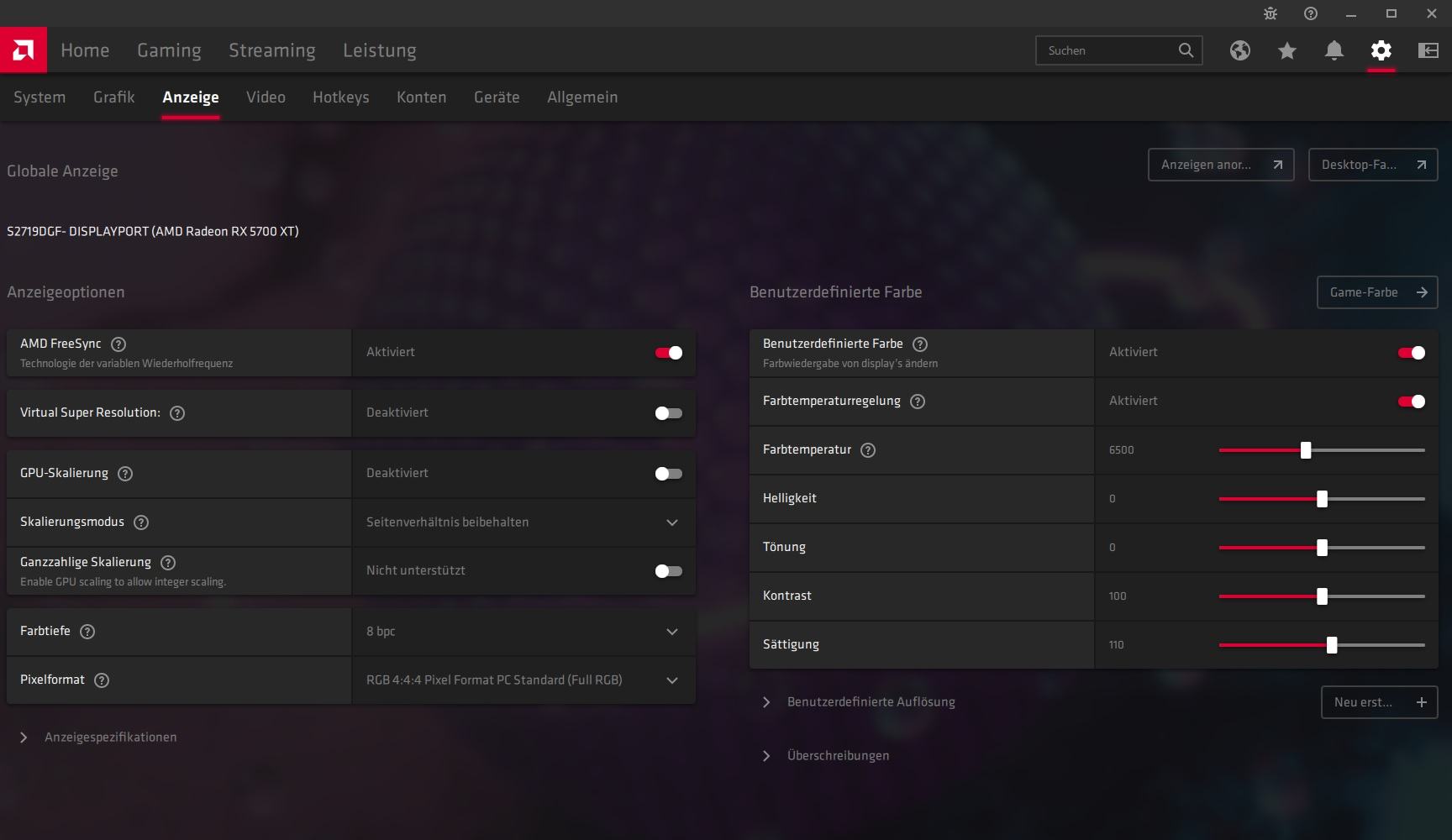1452x840 pixels.
Task: Open the help question mark icon in title bar
Action: point(1311,13)
